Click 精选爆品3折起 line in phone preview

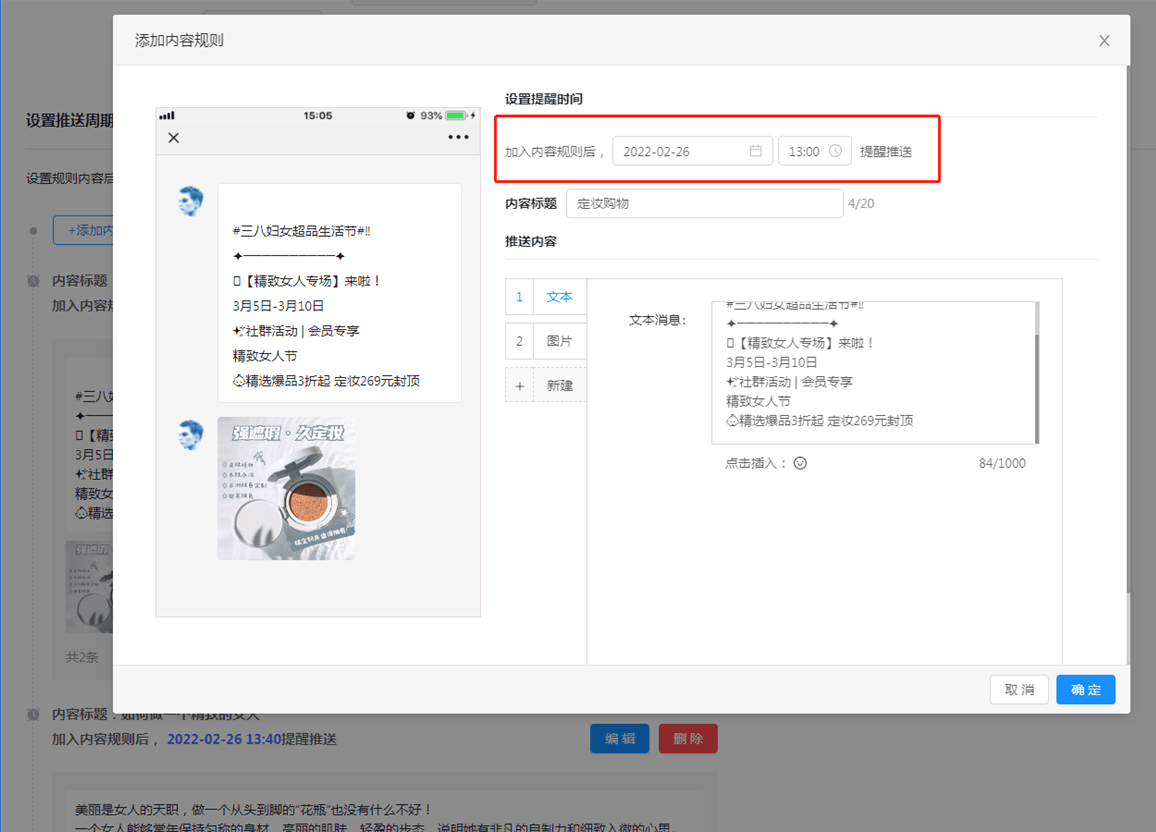click(327, 381)
